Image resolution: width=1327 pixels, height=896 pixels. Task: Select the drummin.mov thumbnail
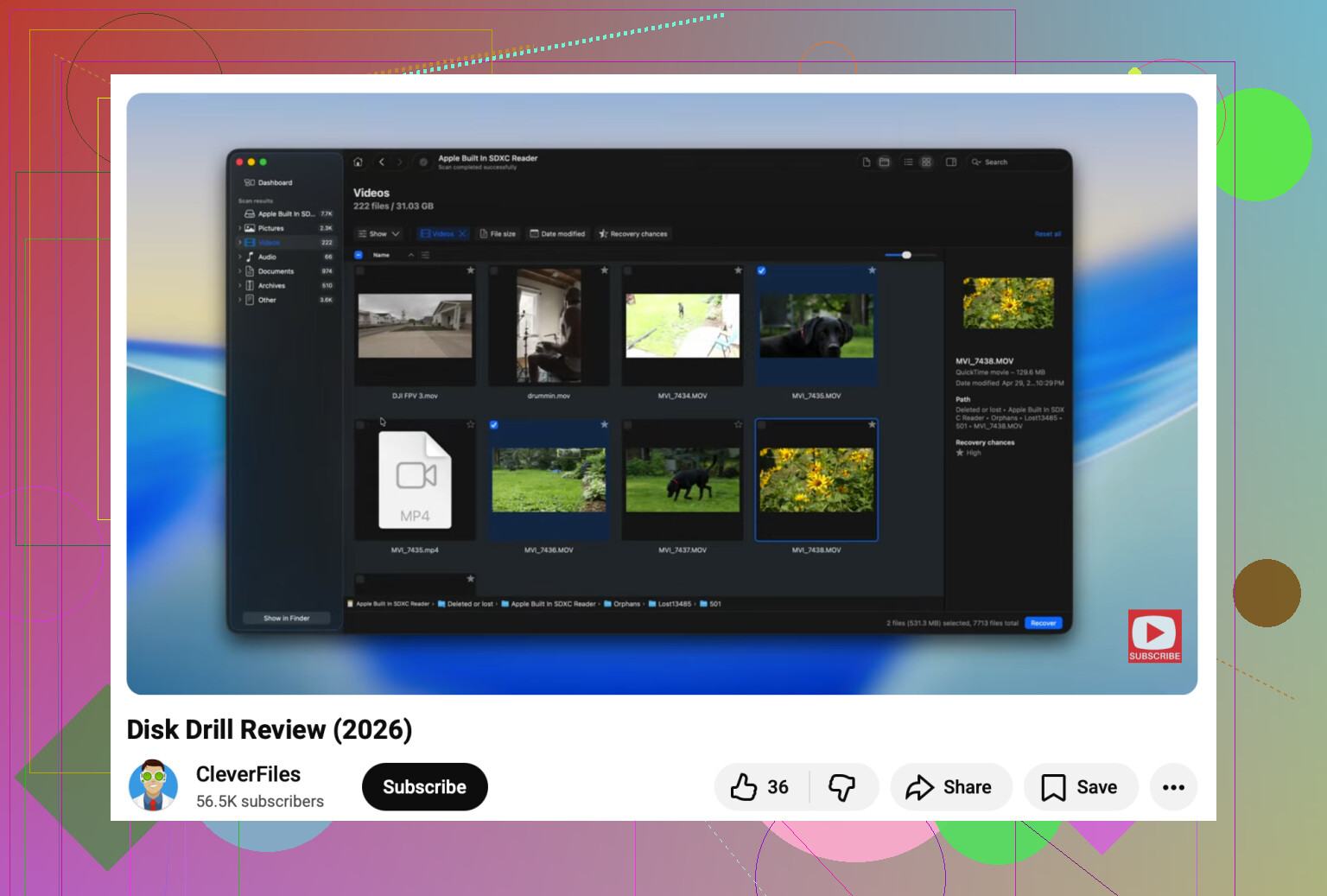pyautogui.click(x=549, y=325)
